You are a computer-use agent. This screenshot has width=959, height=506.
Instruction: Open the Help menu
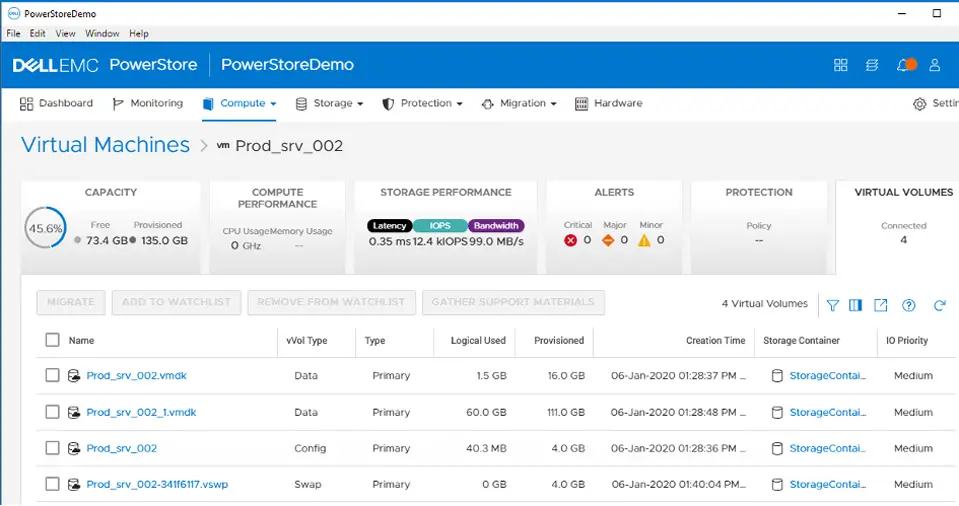point(139,34)
